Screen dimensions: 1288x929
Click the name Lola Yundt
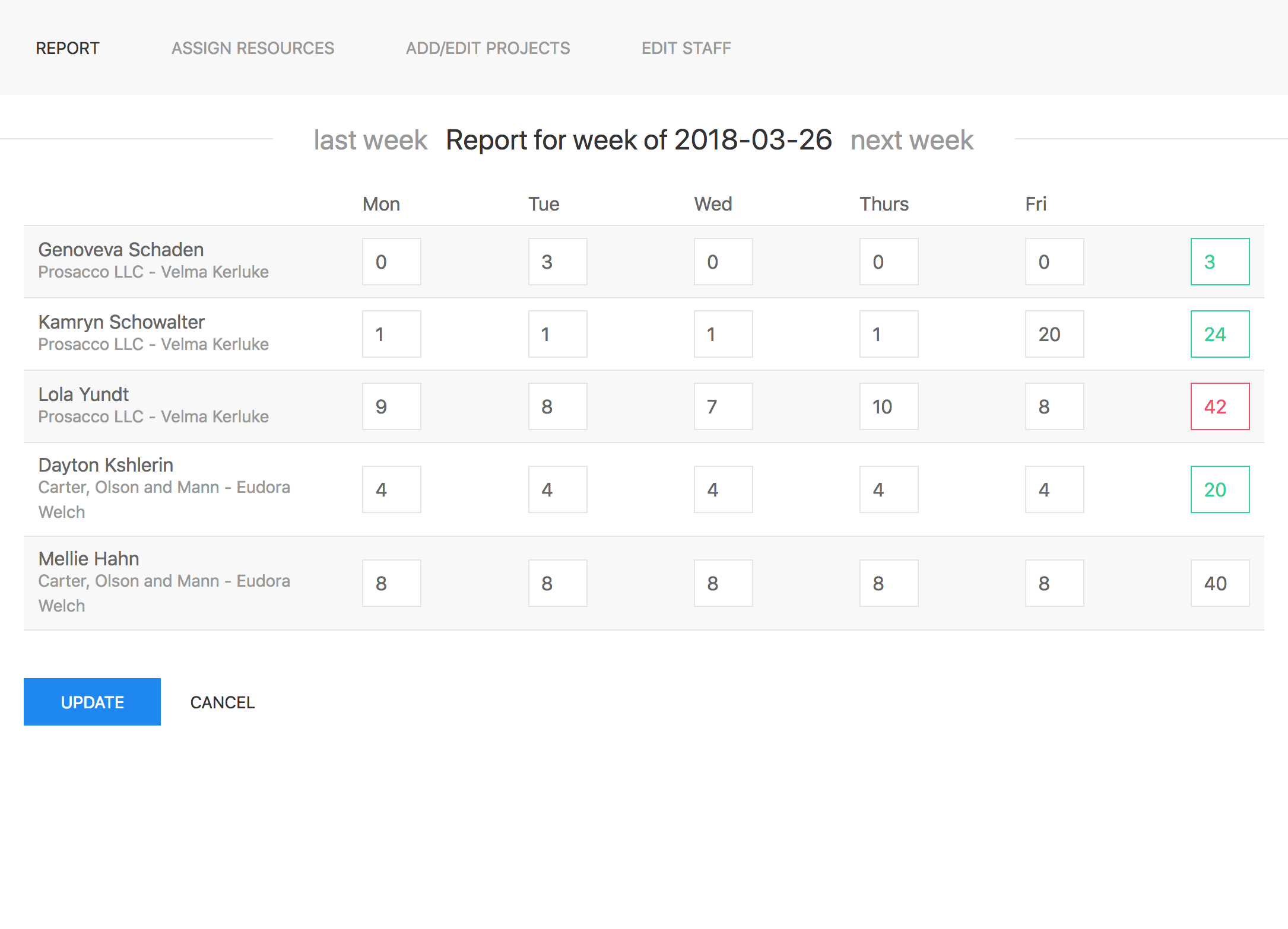click(84, 394)
